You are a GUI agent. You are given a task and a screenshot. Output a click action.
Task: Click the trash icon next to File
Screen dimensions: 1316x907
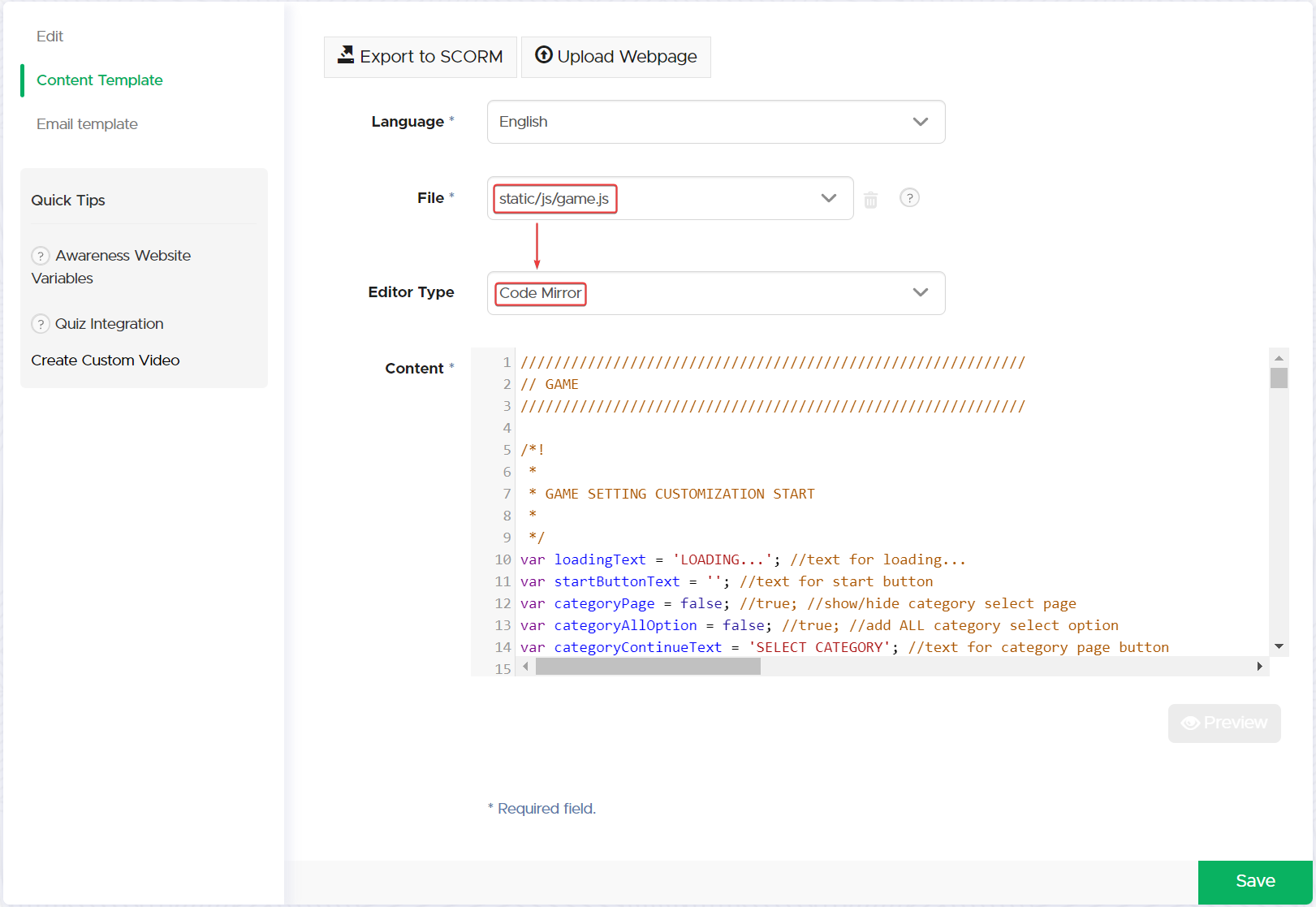point(870,200)
